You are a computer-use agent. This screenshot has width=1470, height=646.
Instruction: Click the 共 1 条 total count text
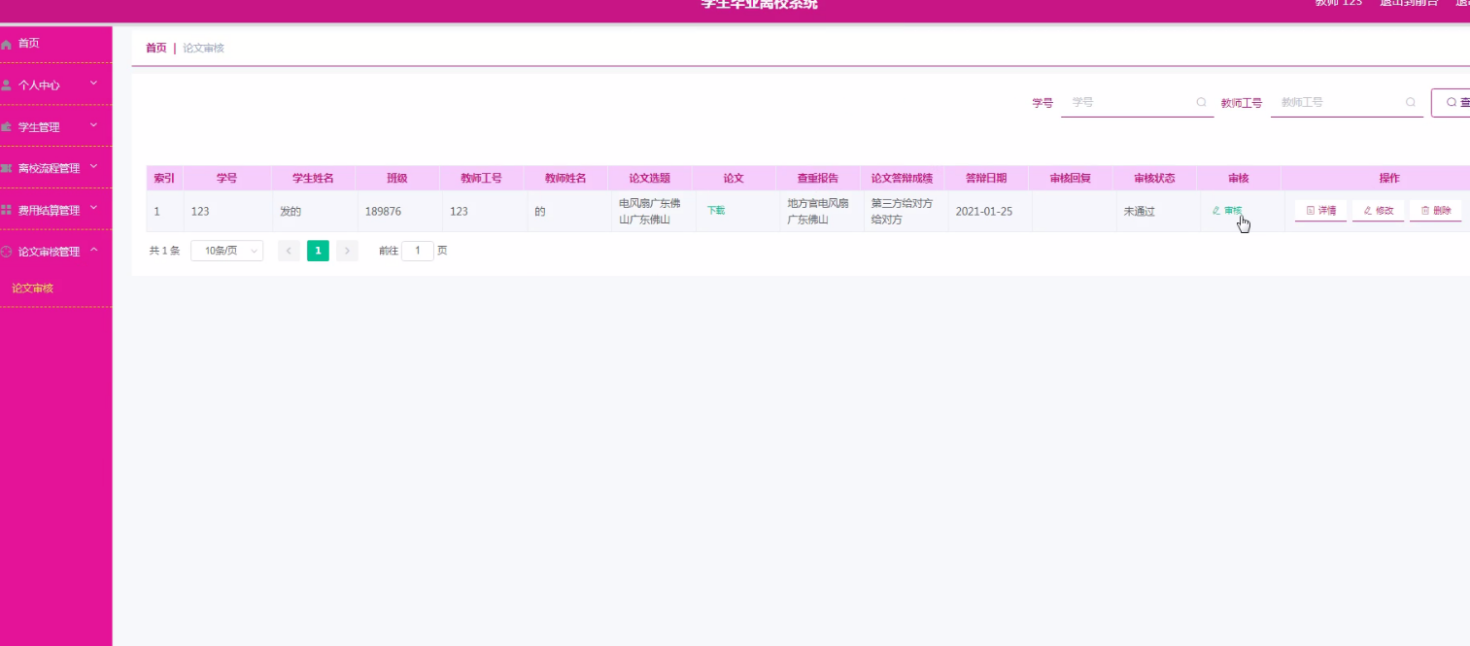pos(164,251)
